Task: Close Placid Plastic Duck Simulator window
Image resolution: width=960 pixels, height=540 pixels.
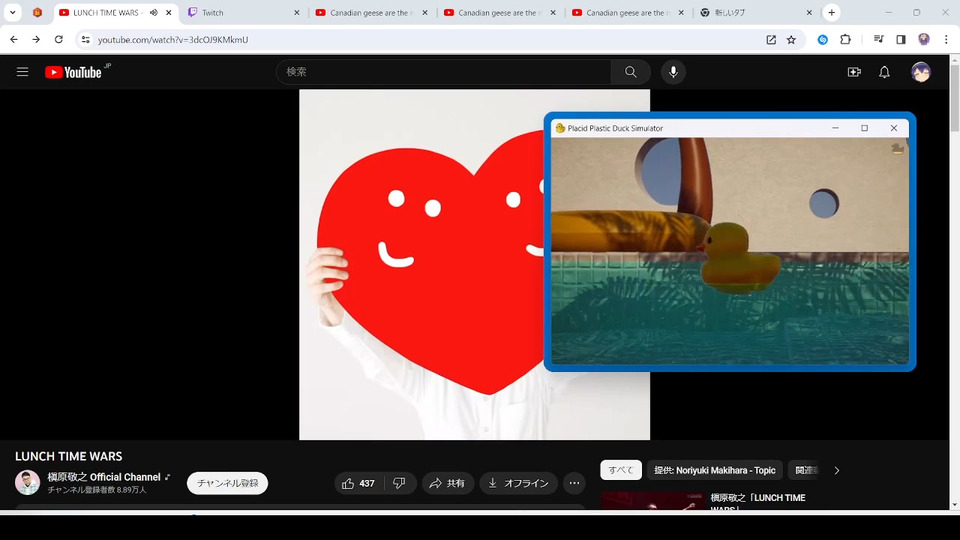Action: coord(894,128)
